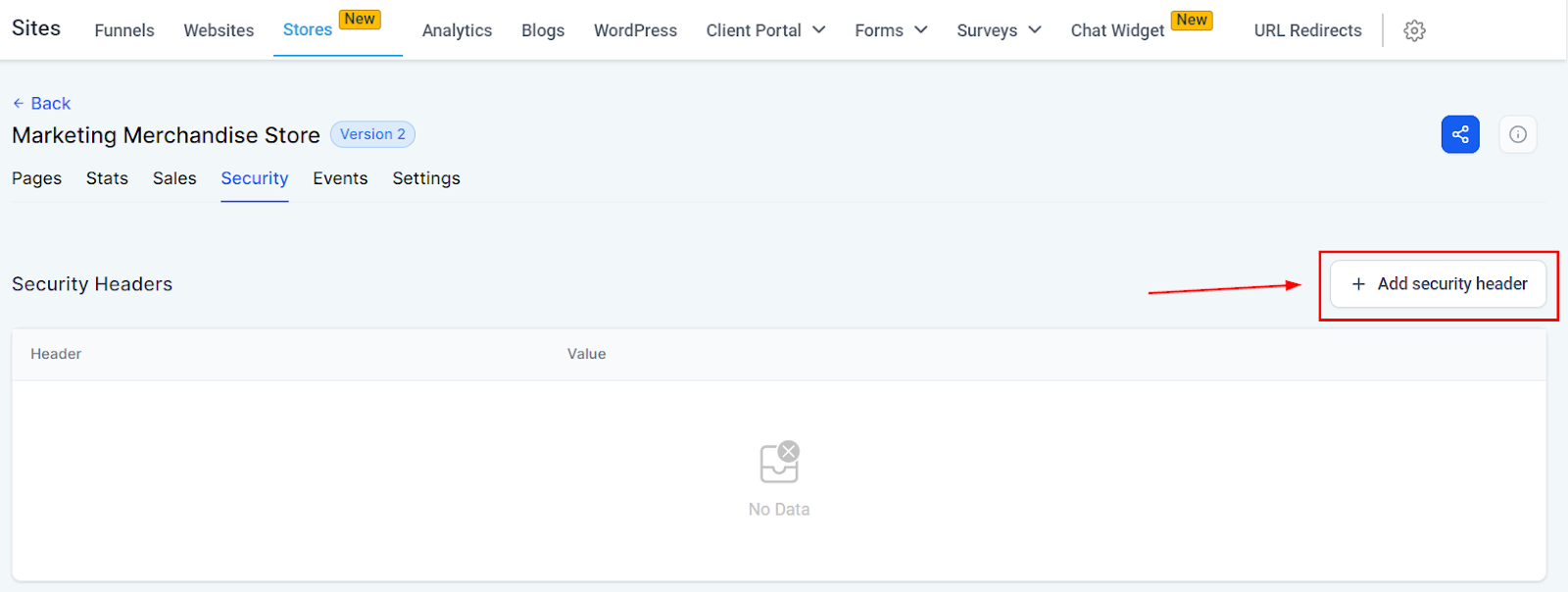Click the New badge beside Chat Widget
The height and width of the screenshot is (592, 1568).
pos(1192,20)
